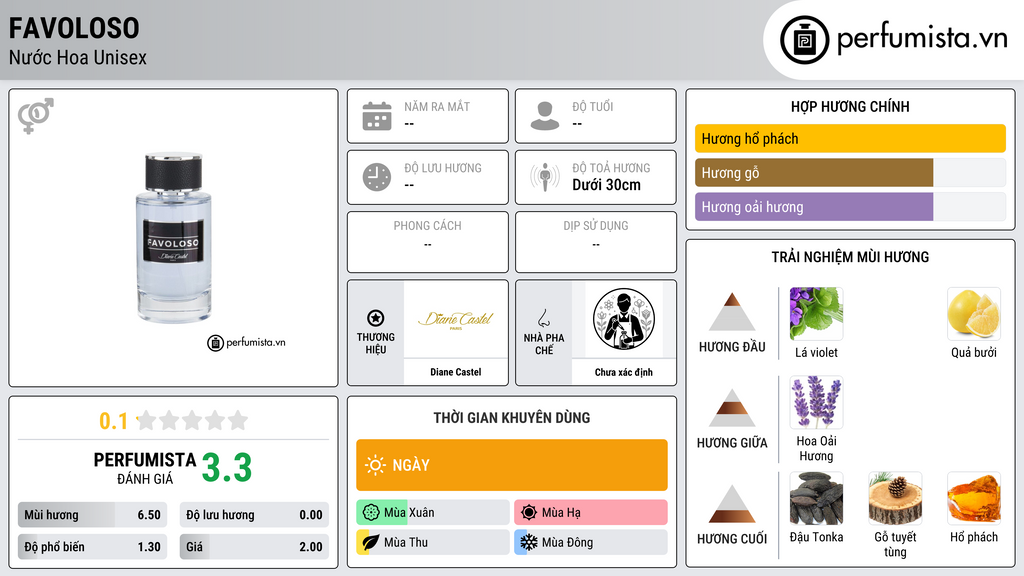This screenshot has height=576, width=1024.
Task: Click the snowflake icon for Mùa Đông
Action: pyautogui.click(x=529, y=542)
